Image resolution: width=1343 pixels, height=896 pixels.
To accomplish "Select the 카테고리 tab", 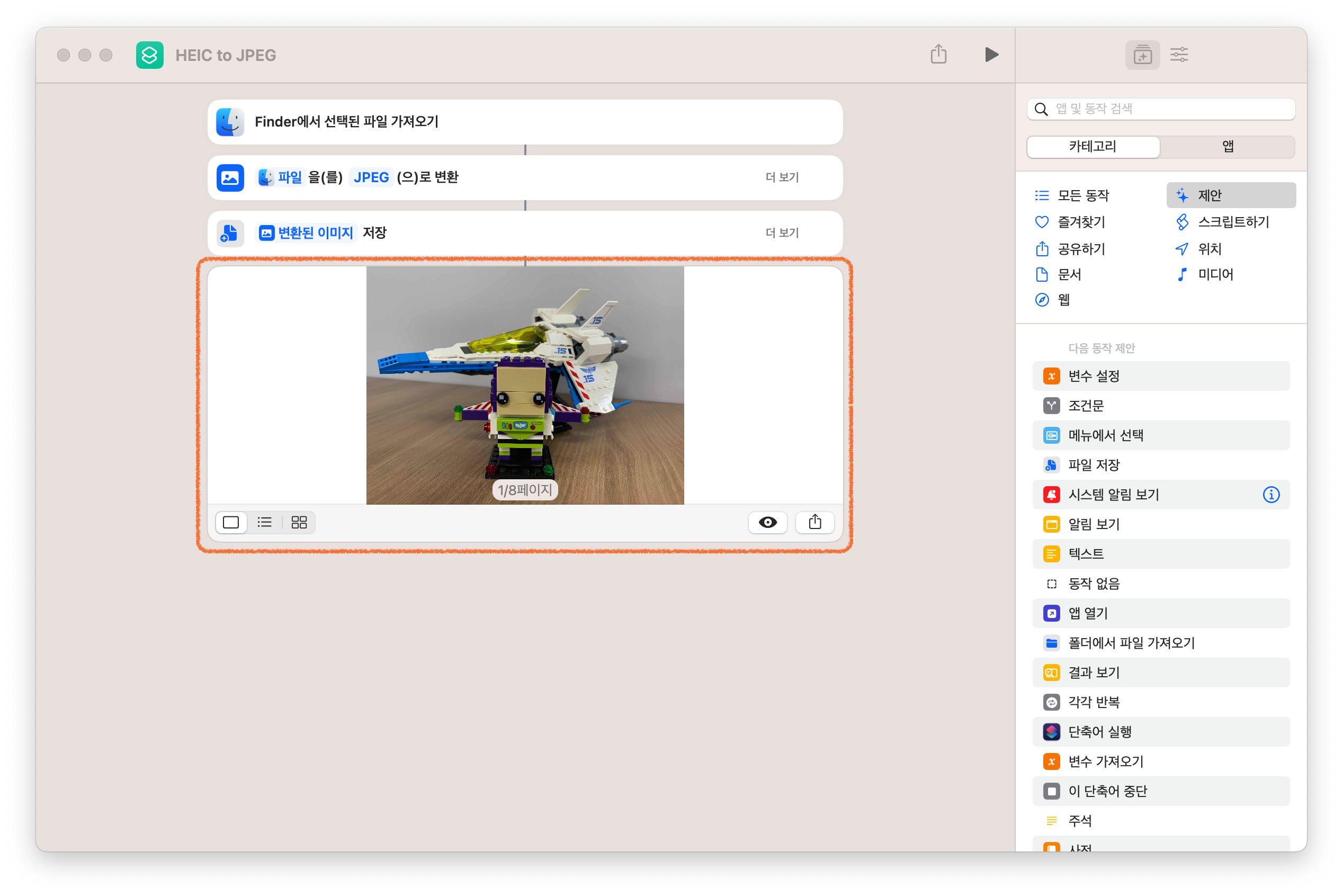I will point(1093,147).
